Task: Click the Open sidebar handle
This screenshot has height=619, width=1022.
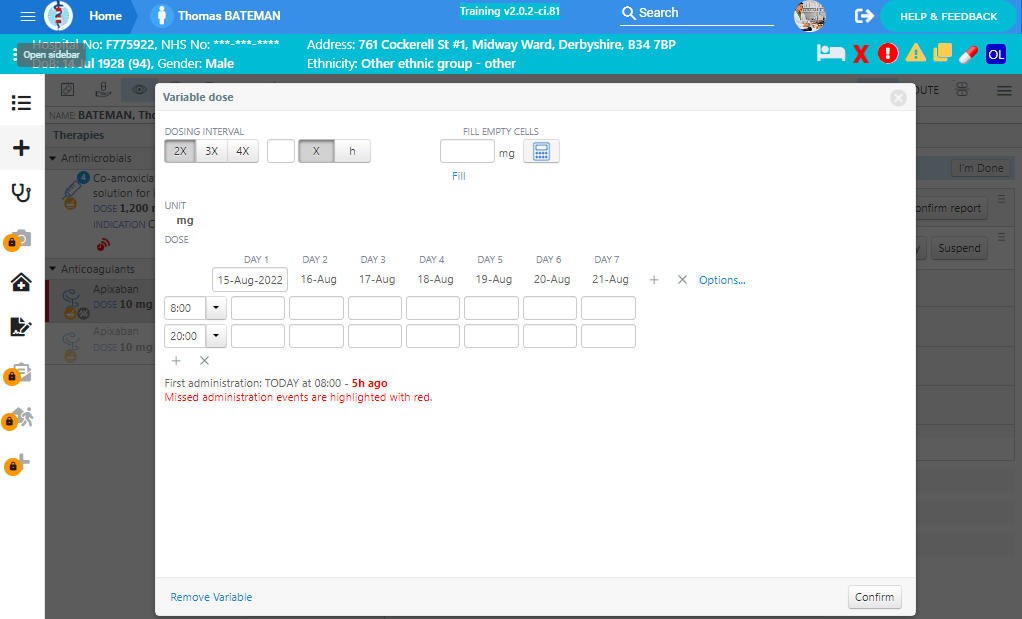Action: click(51, 55)
